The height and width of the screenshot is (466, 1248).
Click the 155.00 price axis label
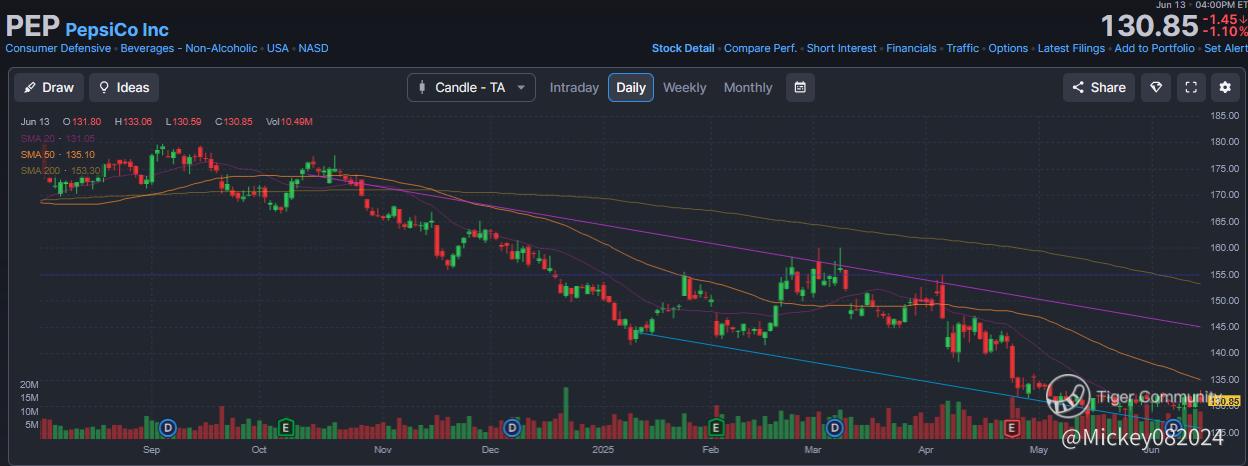(x=1226, y=274)
